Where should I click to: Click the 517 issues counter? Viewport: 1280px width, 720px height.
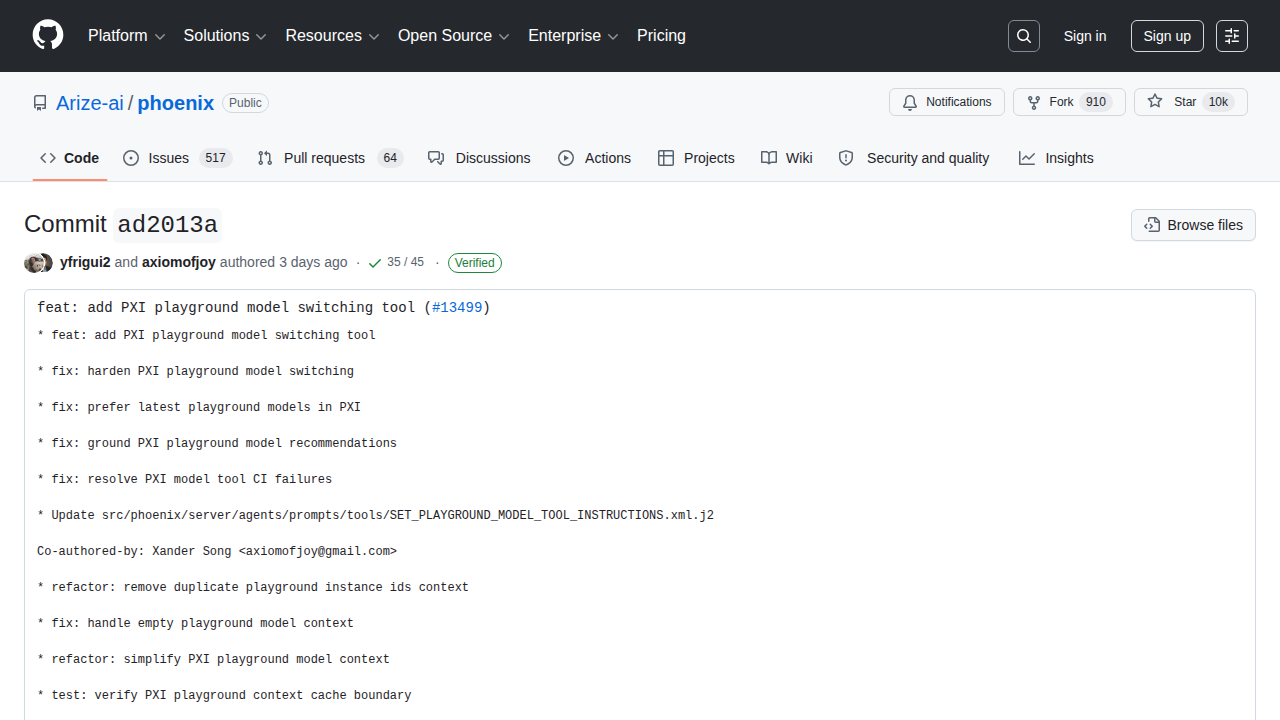[215, 158]
